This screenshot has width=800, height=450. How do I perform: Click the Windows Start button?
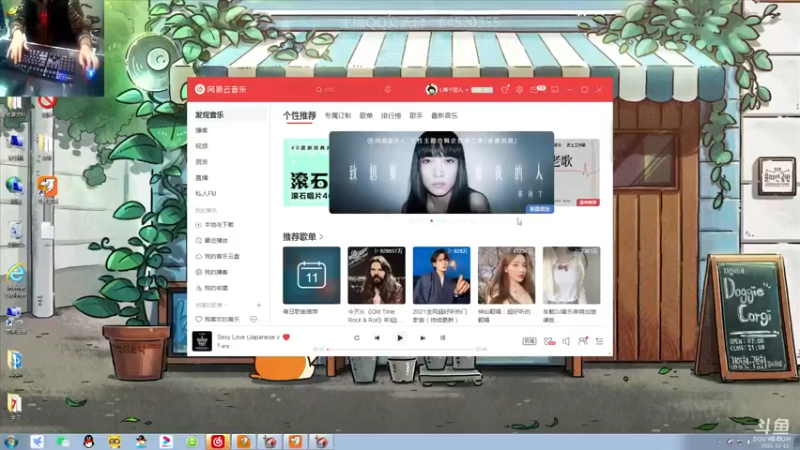(x=11, y=442)
